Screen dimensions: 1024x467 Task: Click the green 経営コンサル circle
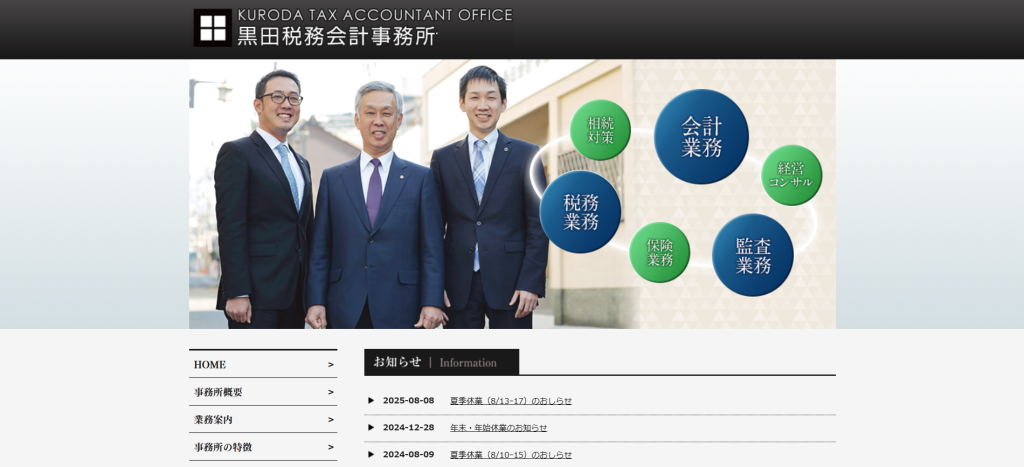791,175
